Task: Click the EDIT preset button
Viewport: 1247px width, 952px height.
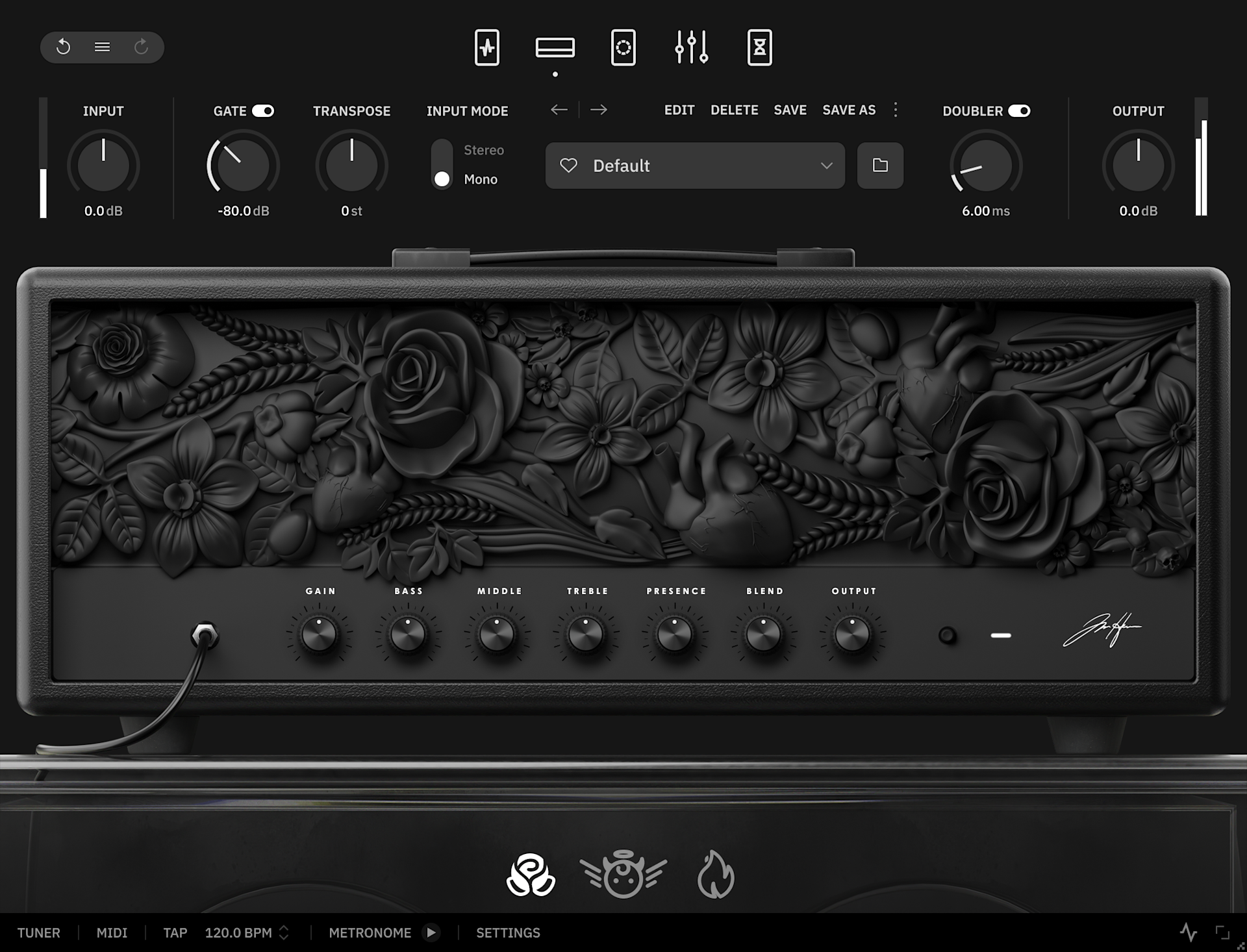Action: tap(679, 110)
